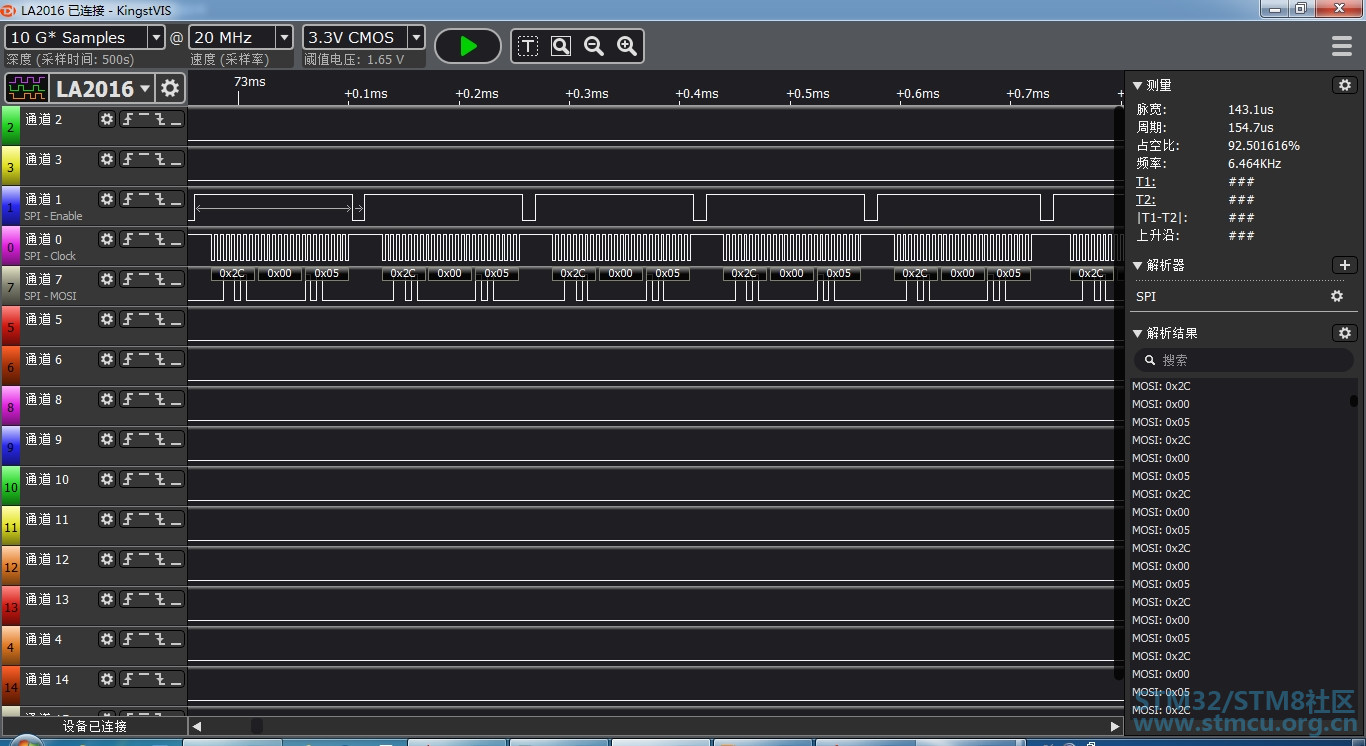Click the SPI - Enable channel label

point(53,216)
